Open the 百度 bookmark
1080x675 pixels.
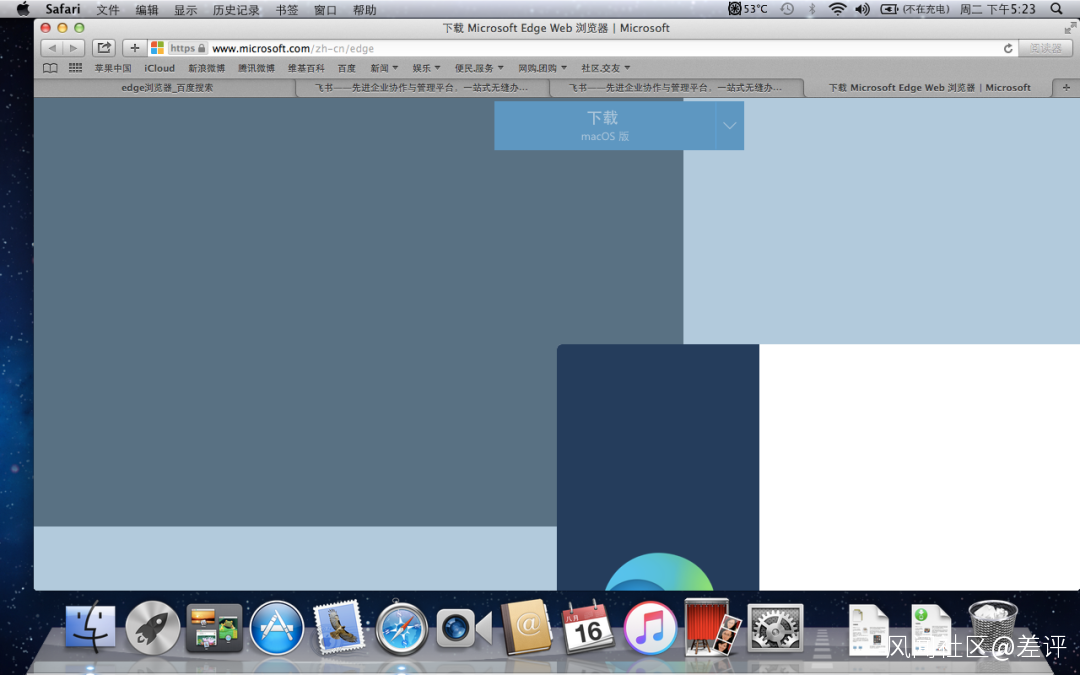click(x=347, y=68)
